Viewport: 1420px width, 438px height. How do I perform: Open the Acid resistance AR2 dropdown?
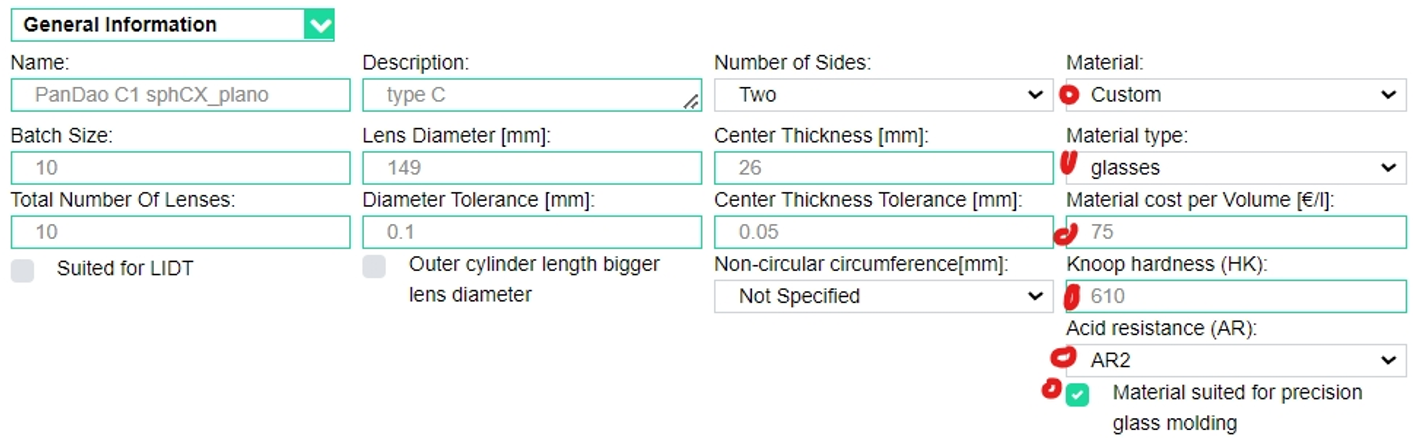[1236, 360]
